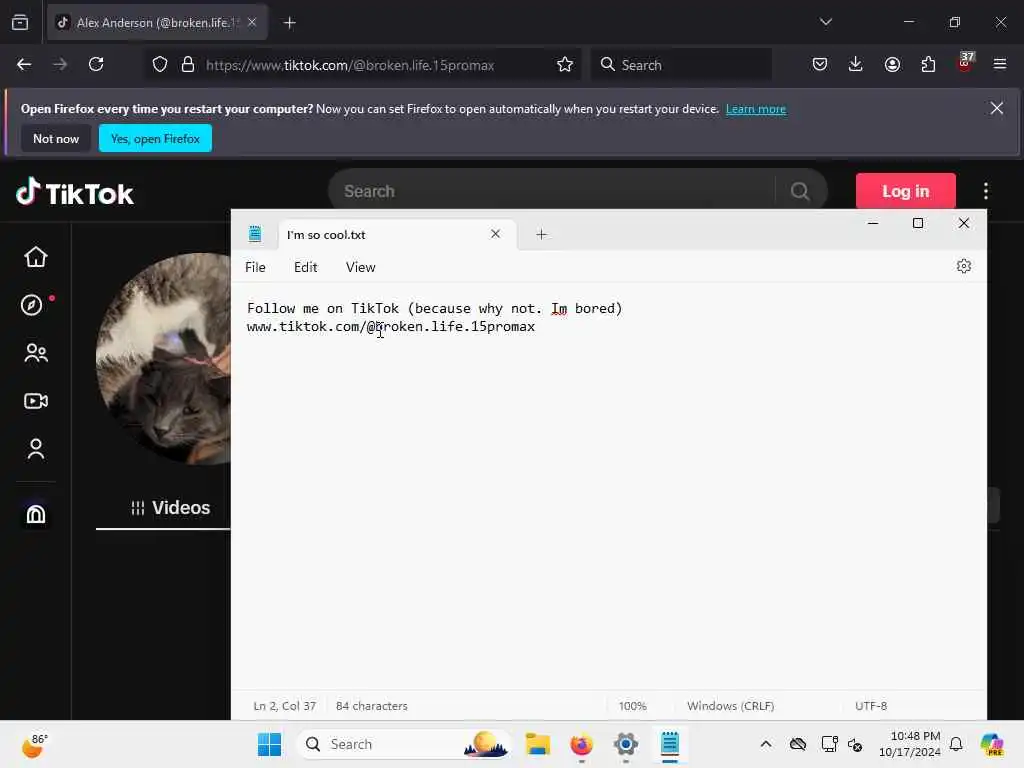Open File Explorer from taskbar
Screen dimensions: 1024x768
pos(537,744)
